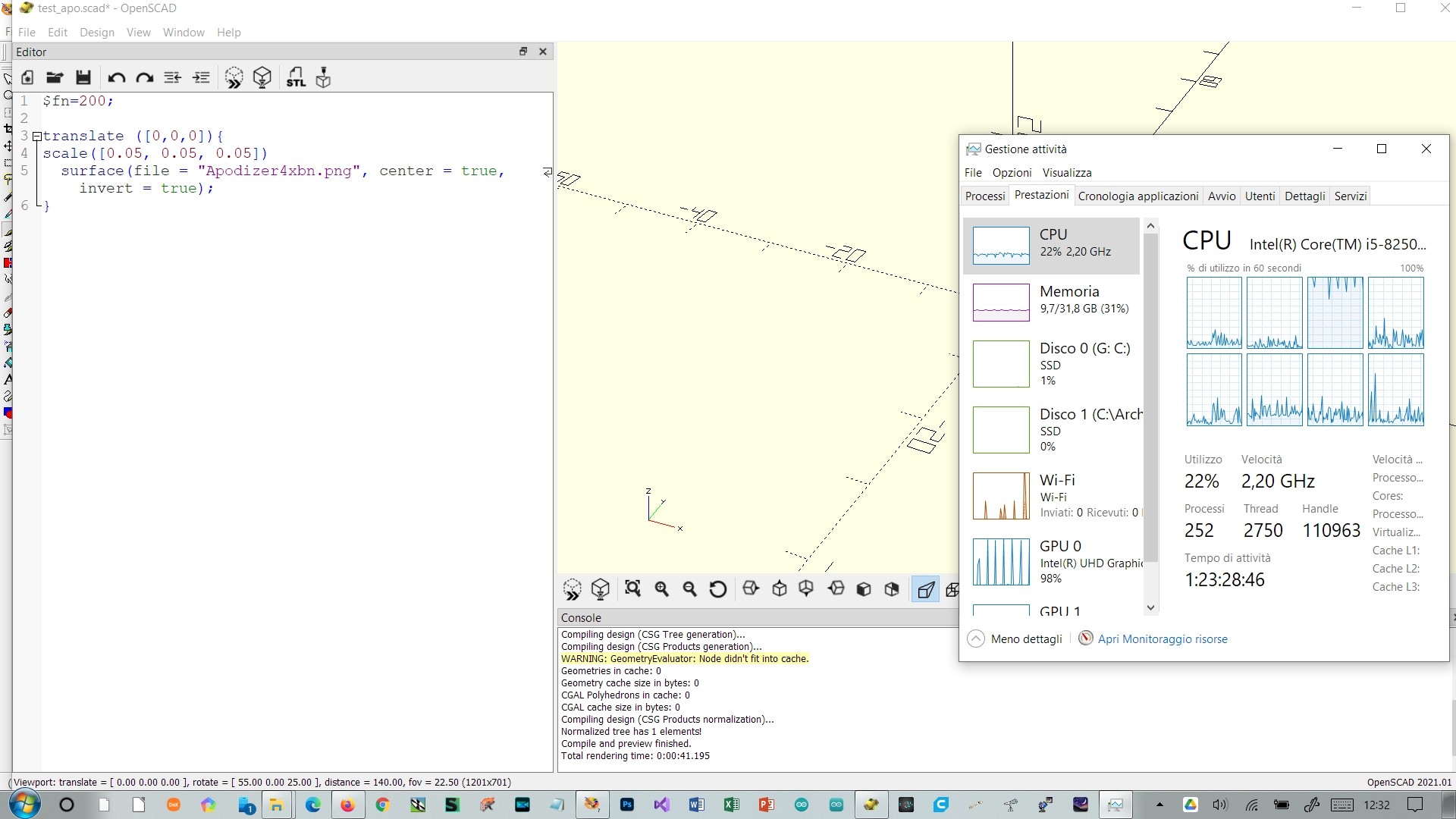Open the Design menu in OpenSCAD
Image resolution: width=1456 pixels, height=819 pixels.
tap(97, 32)
